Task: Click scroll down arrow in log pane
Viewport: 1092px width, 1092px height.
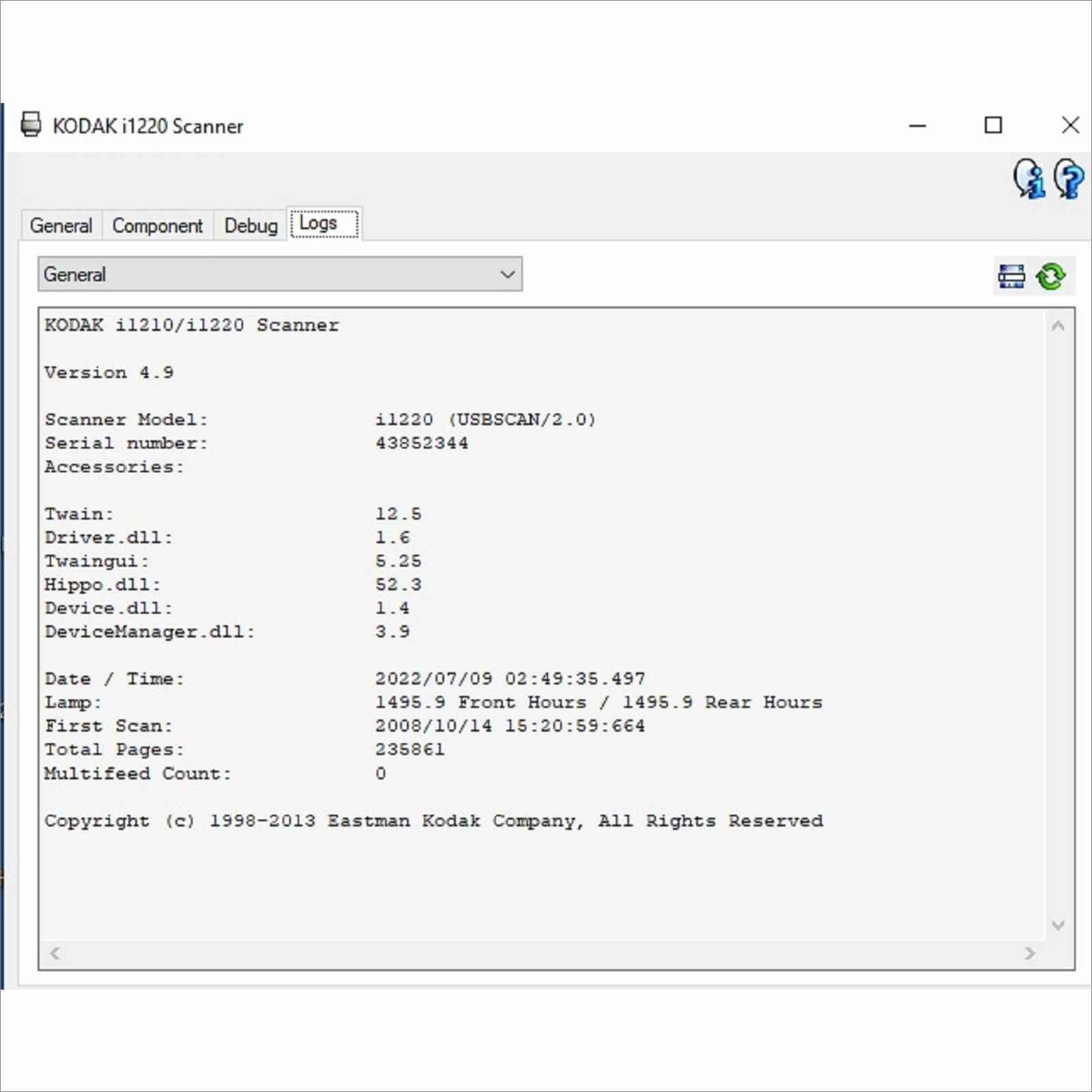Action: [x=1058, y=925]
